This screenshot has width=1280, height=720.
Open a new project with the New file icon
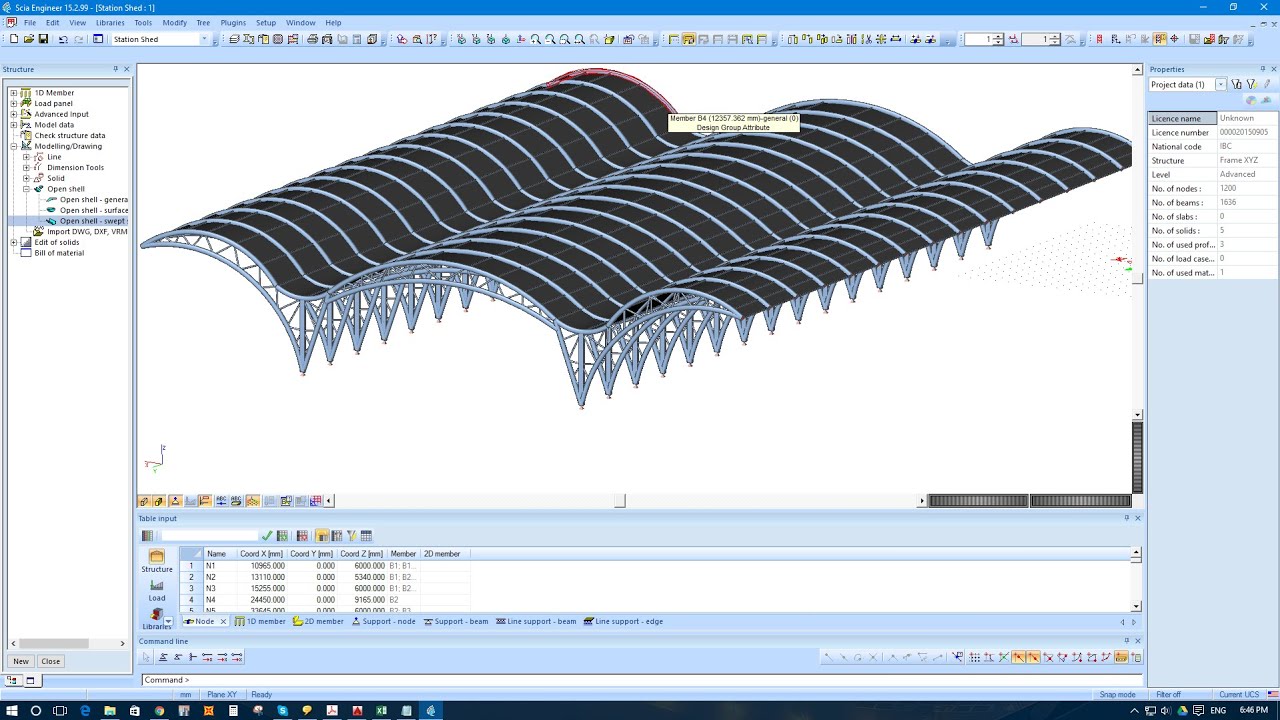click(x=14, y=40)
